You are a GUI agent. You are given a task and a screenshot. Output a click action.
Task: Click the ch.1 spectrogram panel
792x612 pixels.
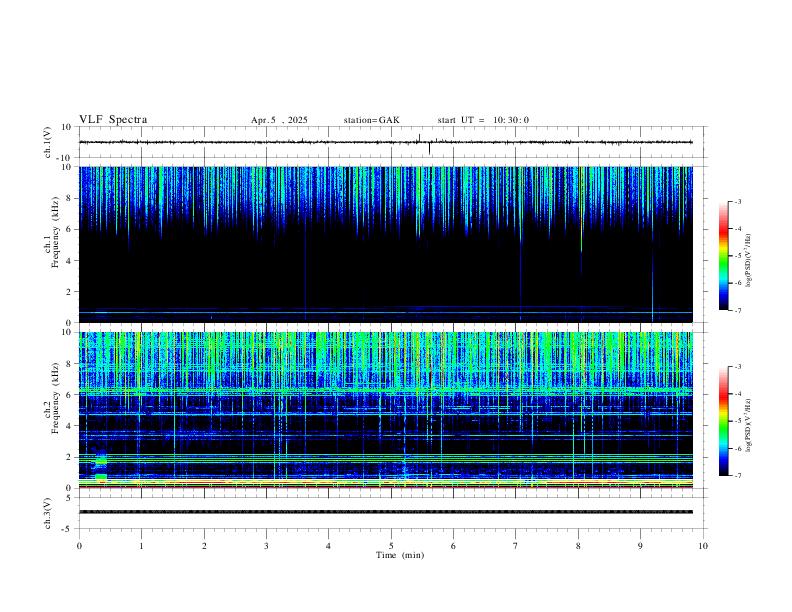(386, 244)
